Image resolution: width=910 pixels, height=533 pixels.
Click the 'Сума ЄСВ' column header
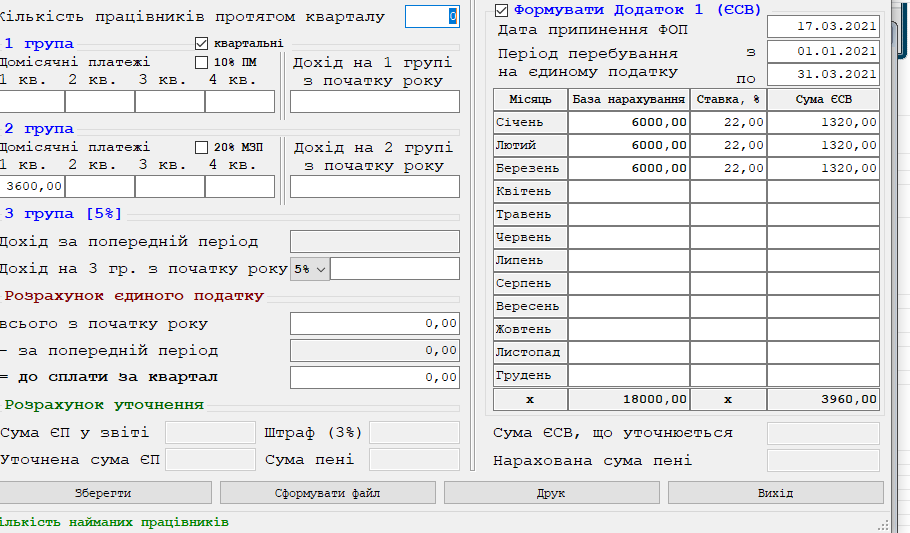[x=824, y=99]
